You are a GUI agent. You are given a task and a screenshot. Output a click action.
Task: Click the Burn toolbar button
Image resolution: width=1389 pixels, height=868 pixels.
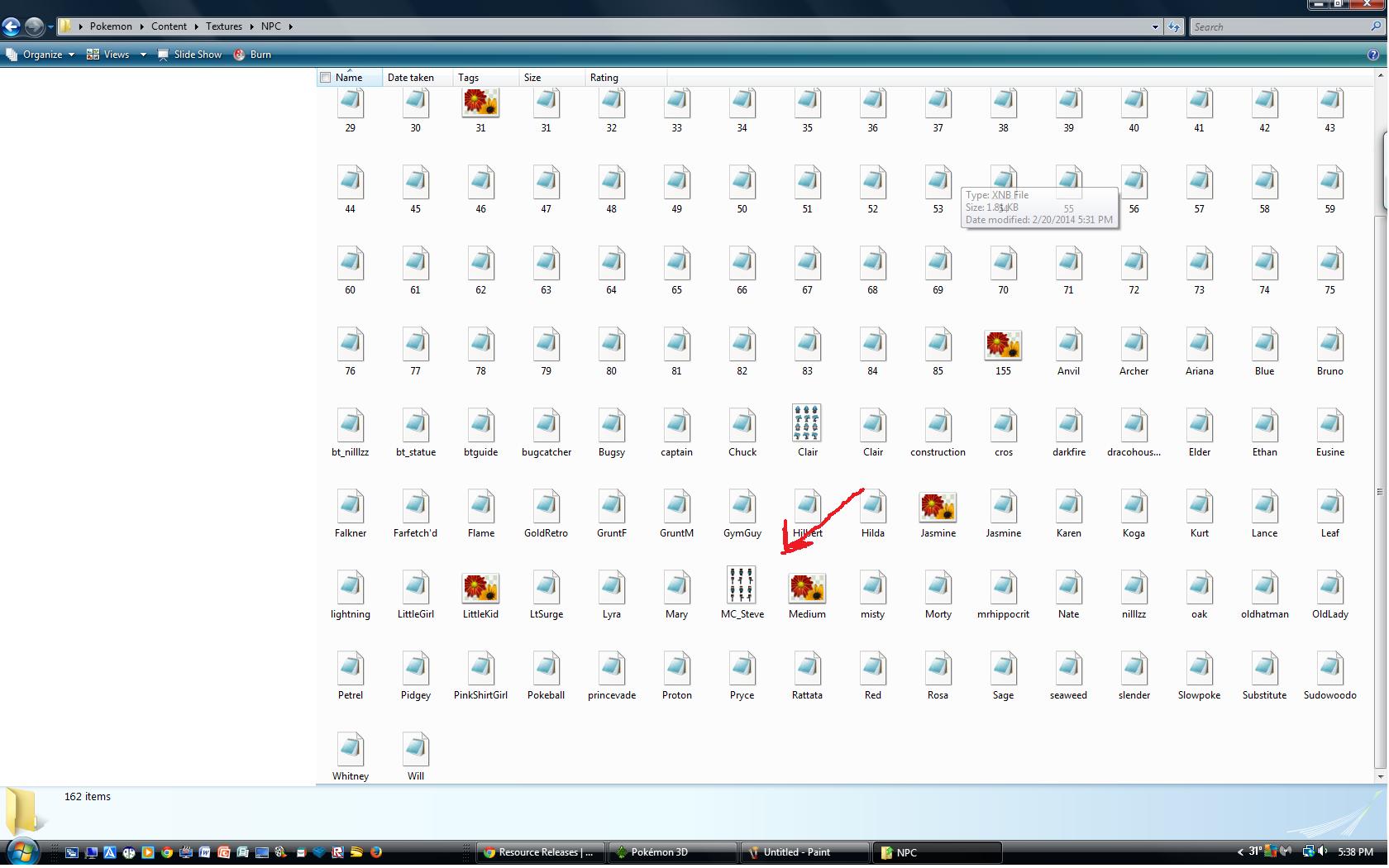click(x=252, y=55)
